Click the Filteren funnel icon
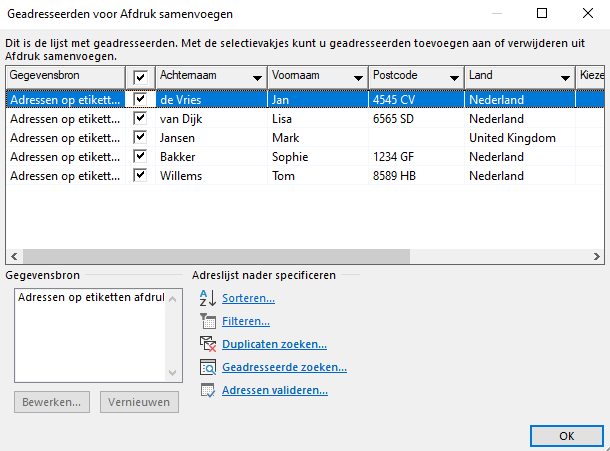This screenshot has height=451, width=610. [x=207, y=321]
